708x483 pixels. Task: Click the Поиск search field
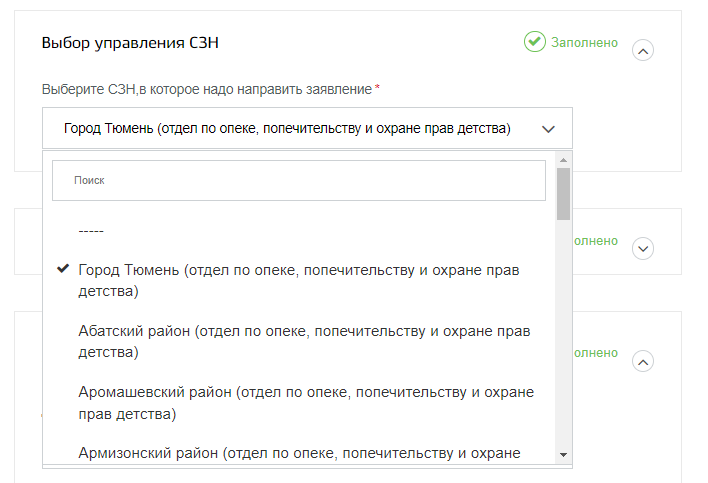pos(299,181)
